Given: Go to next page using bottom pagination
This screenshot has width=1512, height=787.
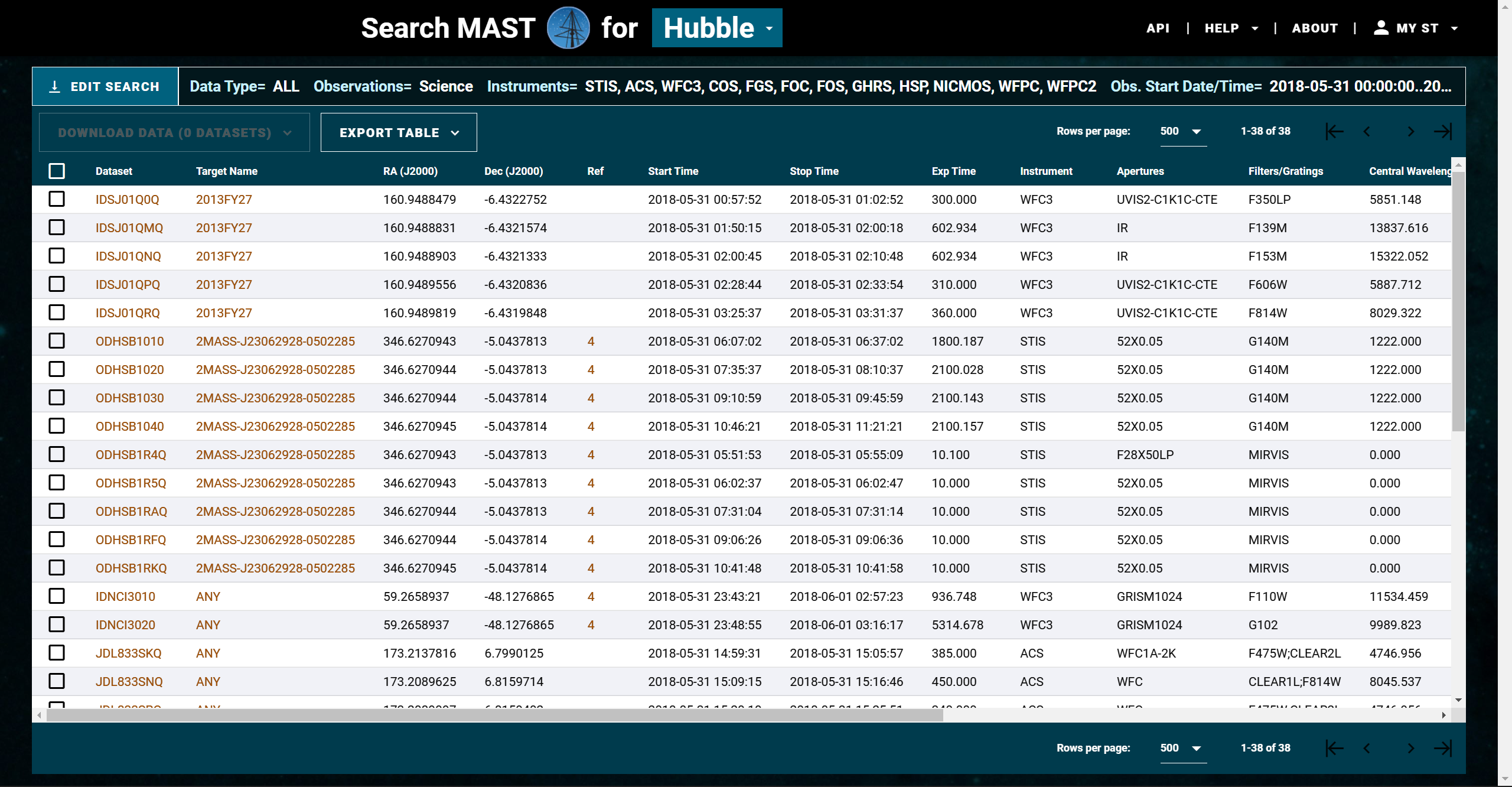Looking at the screenshot, I should tap(1411, 748).
